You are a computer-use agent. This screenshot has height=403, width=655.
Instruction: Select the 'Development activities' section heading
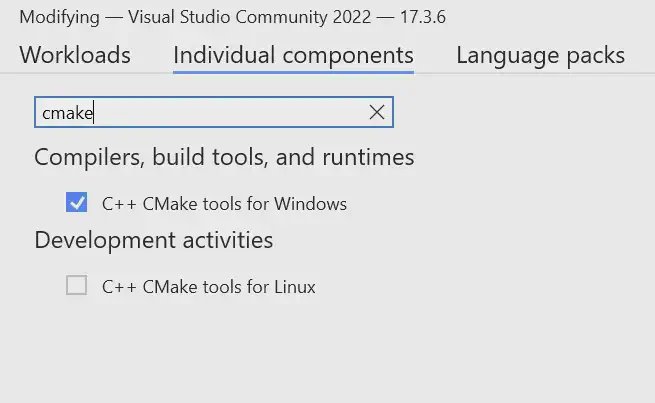pos(154,240)
